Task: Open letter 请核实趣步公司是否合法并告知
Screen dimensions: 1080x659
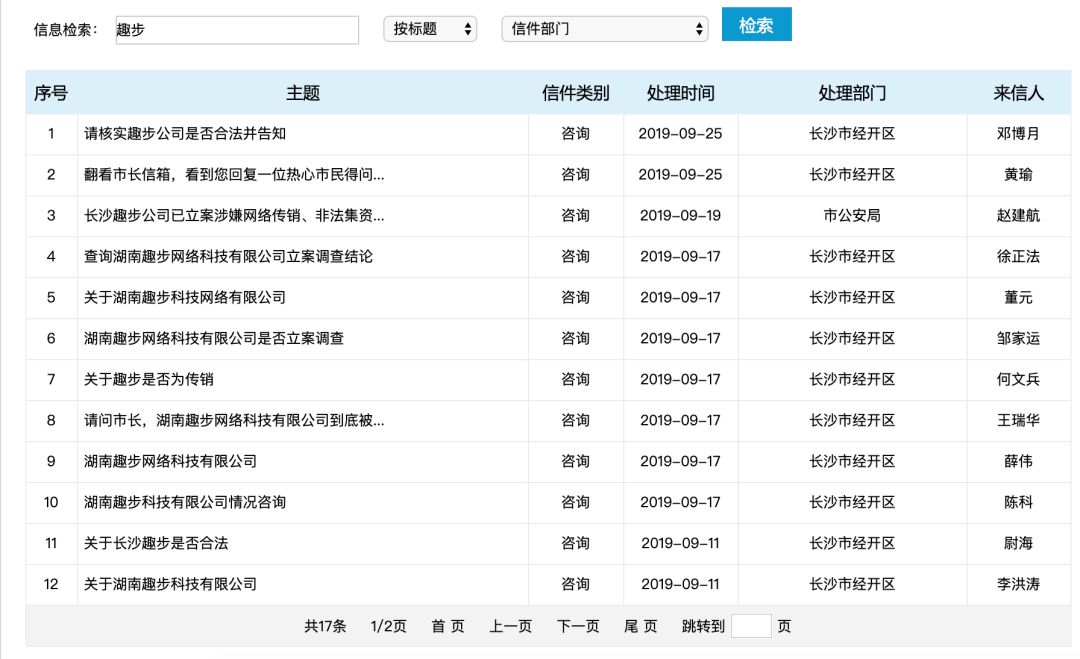Action: tap(185, 134)
